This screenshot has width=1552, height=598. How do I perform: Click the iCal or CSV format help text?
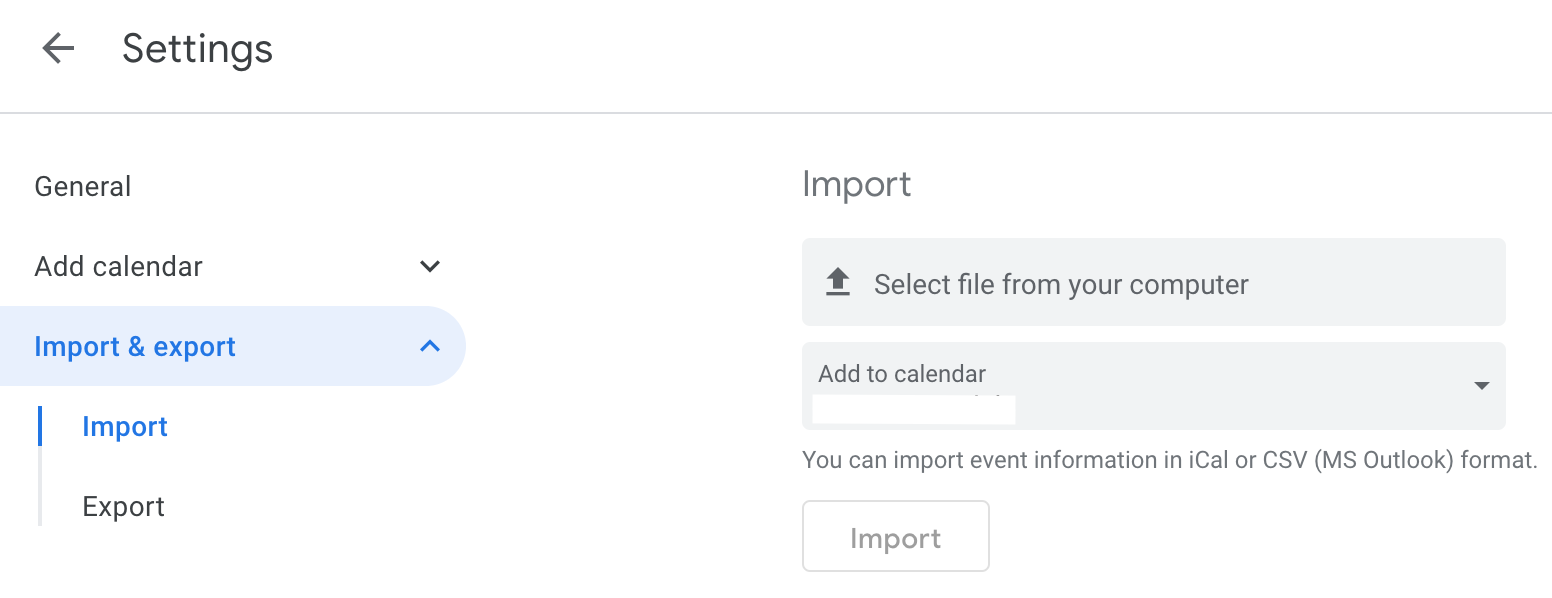tap(1169, 460)
